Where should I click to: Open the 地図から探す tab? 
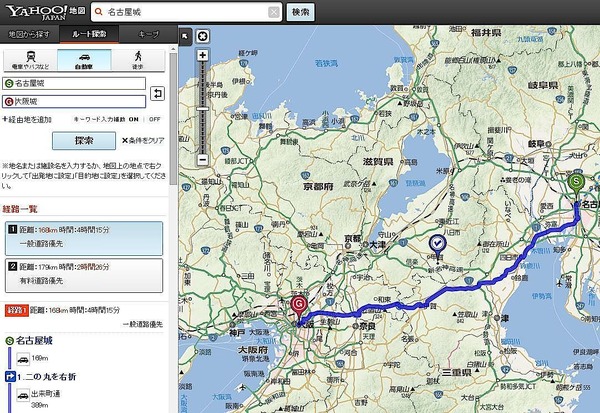point(32,33)
